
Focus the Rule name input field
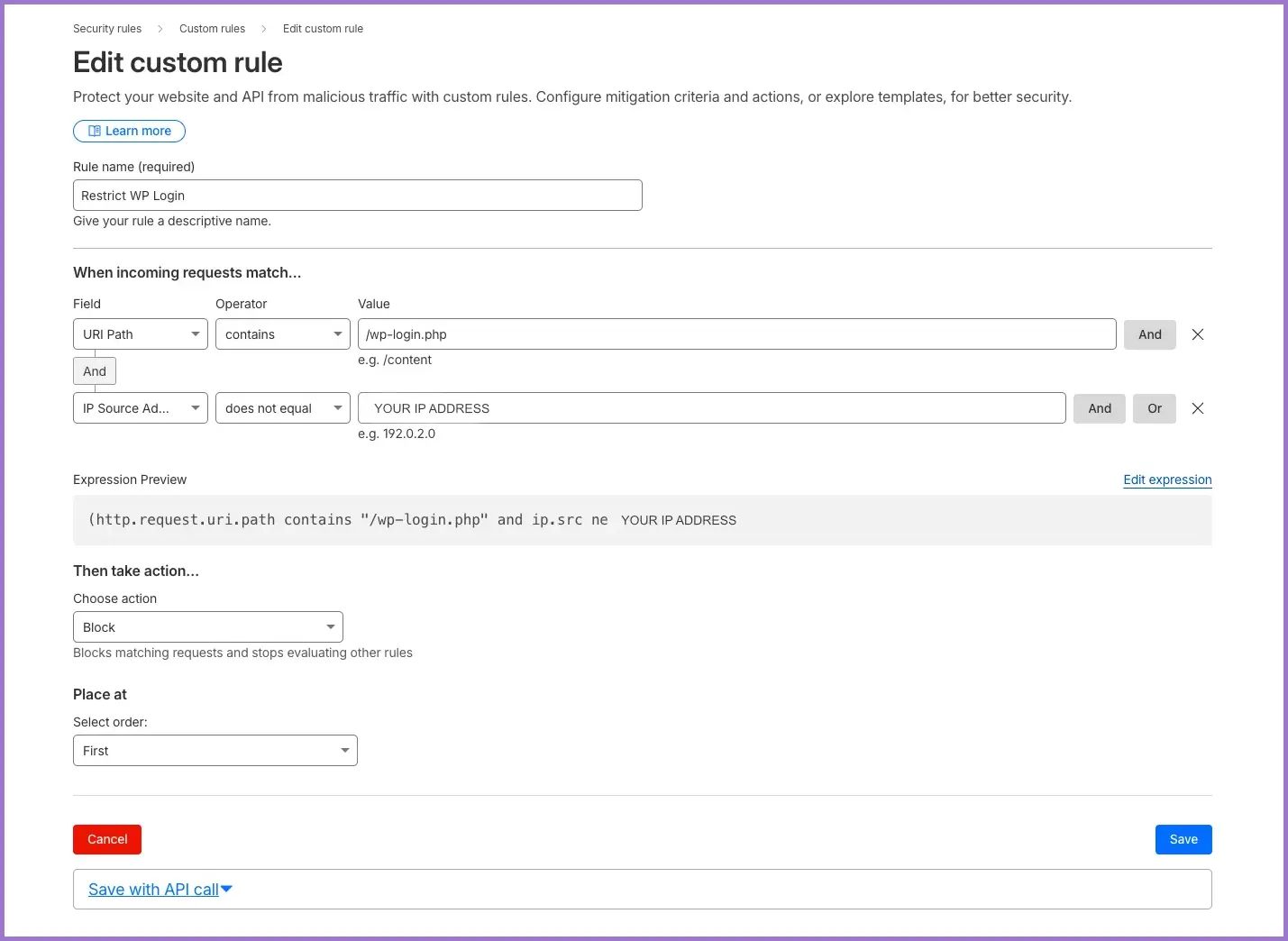[x=357, y=196]
